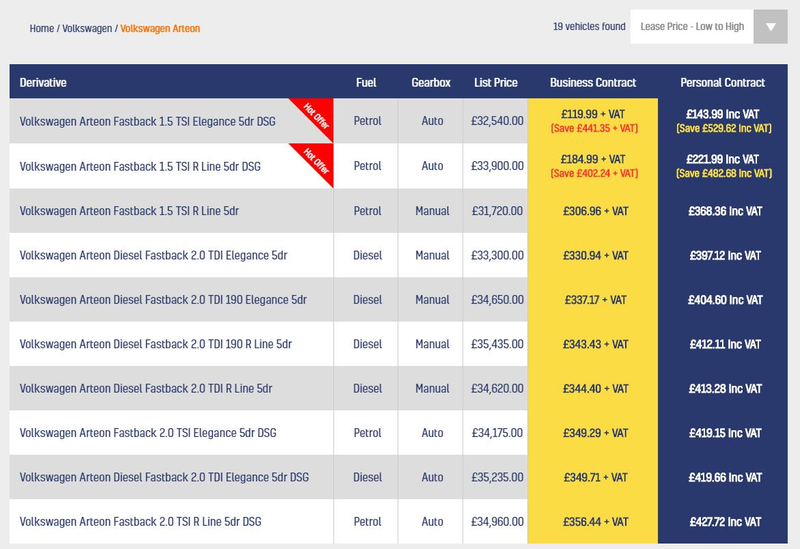Select personal price £397.12 Inc VAT
This screenshot has height=549, width=800.
coord(725,256)
